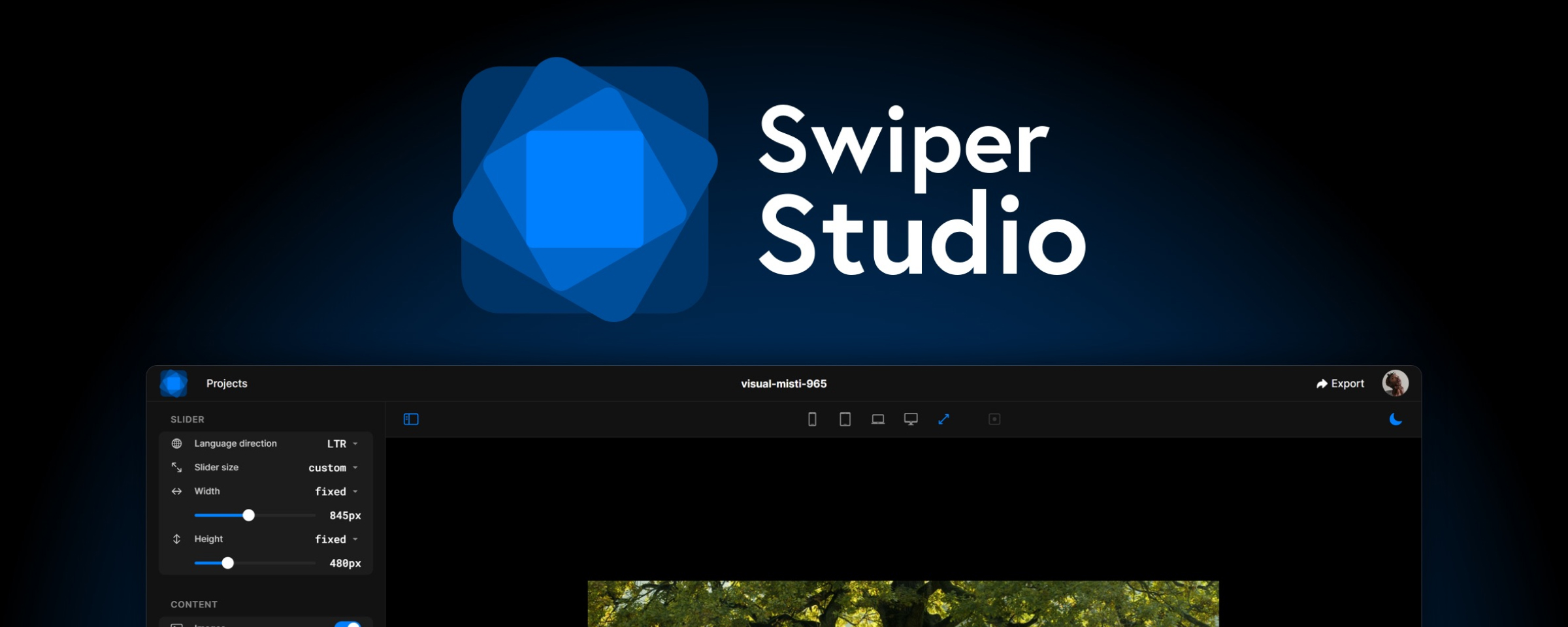Toggle the sidebar panel icon
Screen dimensions: 1568x627
411,419
